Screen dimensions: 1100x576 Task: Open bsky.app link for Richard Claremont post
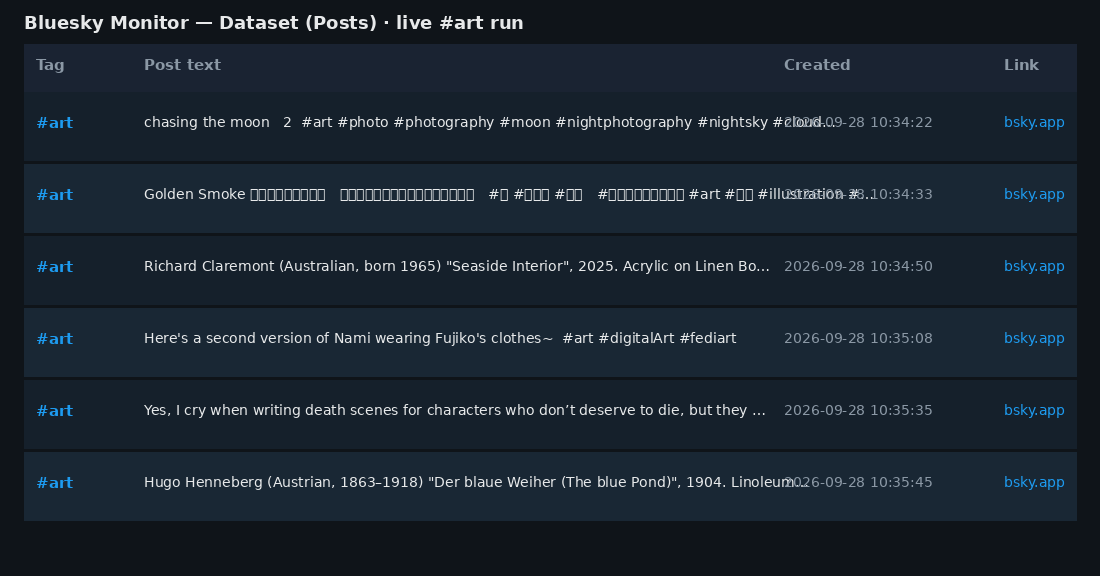1033,267
